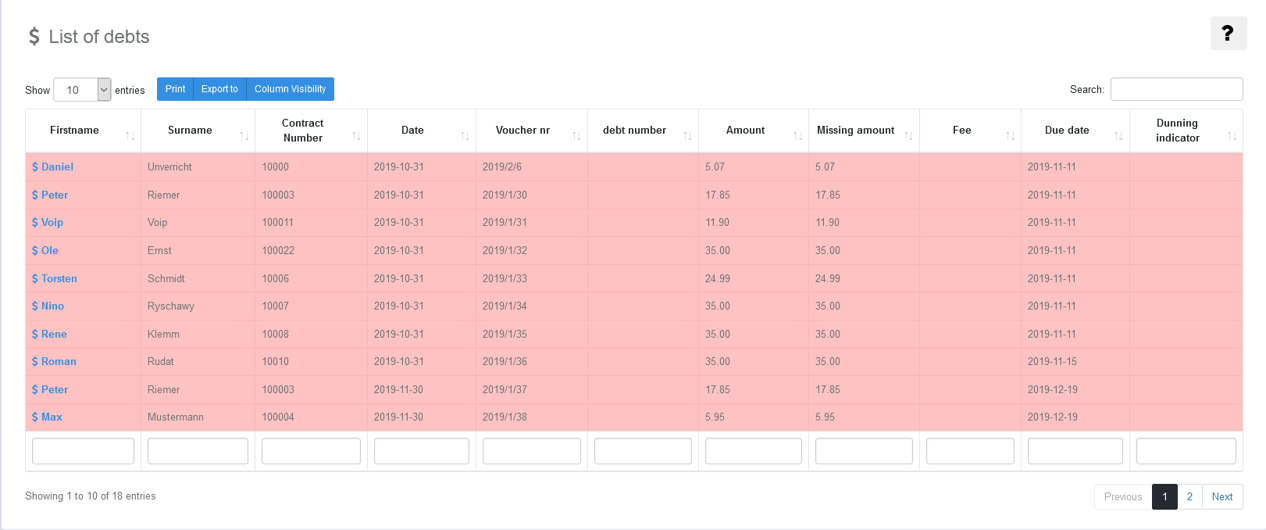Open debt entry for Ole
The height and width of the screenshot is (530, 1266).
(x=46, y=250)
